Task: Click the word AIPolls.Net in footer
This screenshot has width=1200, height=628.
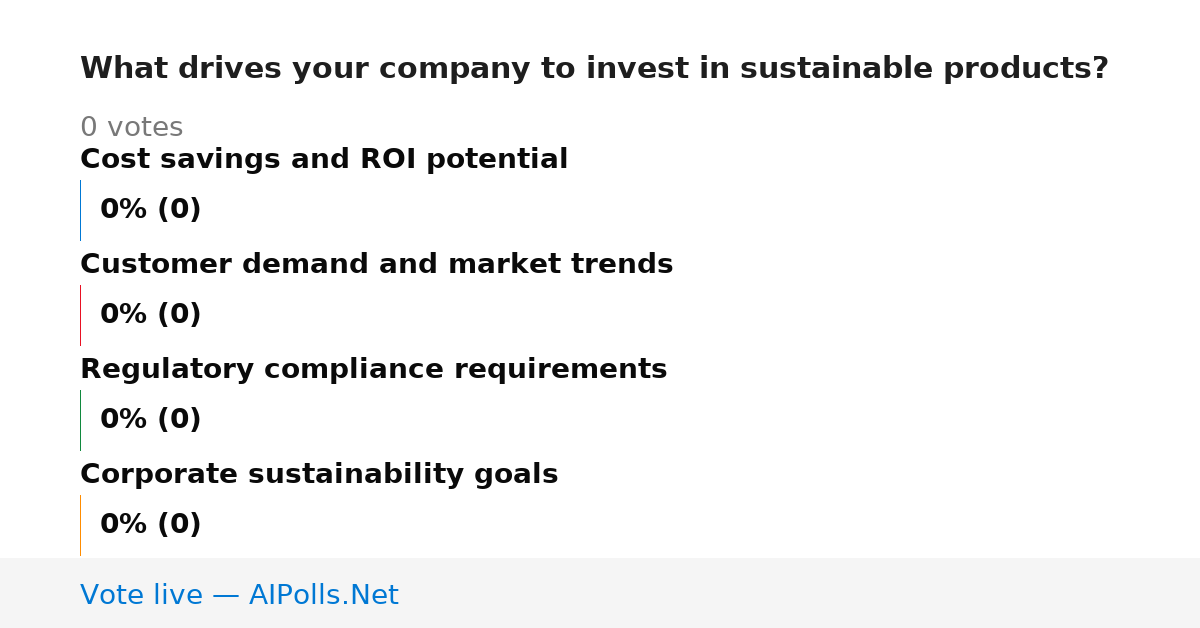Action: [x=323, y=595]
